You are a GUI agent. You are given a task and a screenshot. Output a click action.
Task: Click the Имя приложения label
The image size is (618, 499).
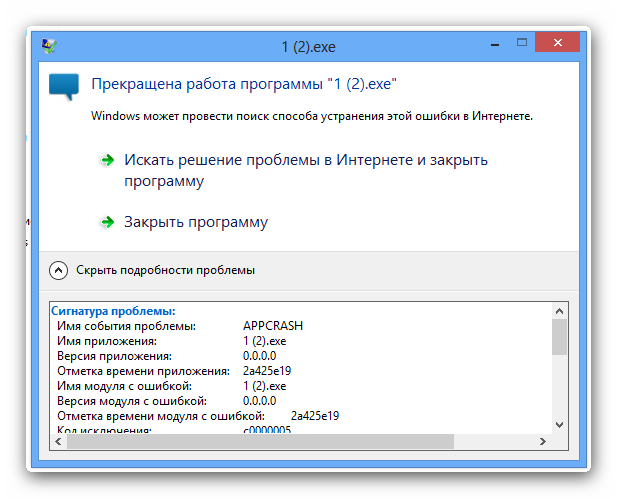point(107,341)
